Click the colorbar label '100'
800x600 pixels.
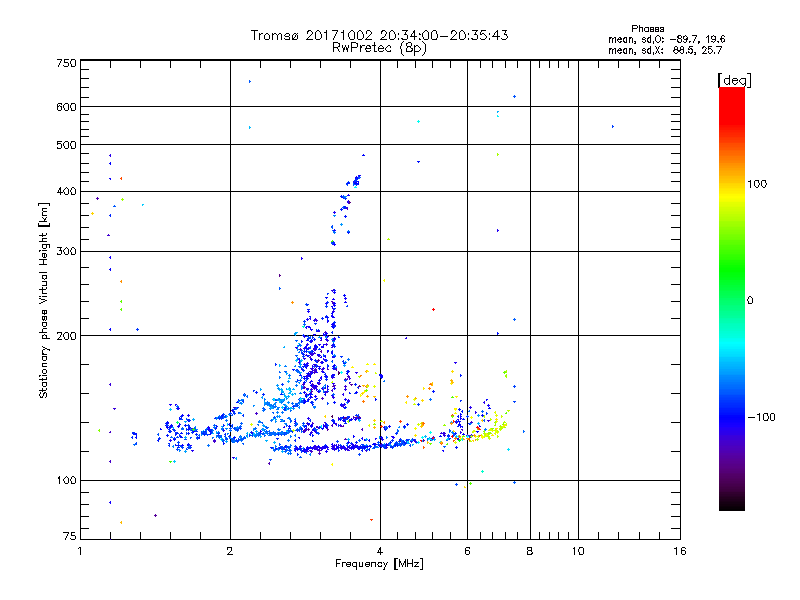(757, 184)
